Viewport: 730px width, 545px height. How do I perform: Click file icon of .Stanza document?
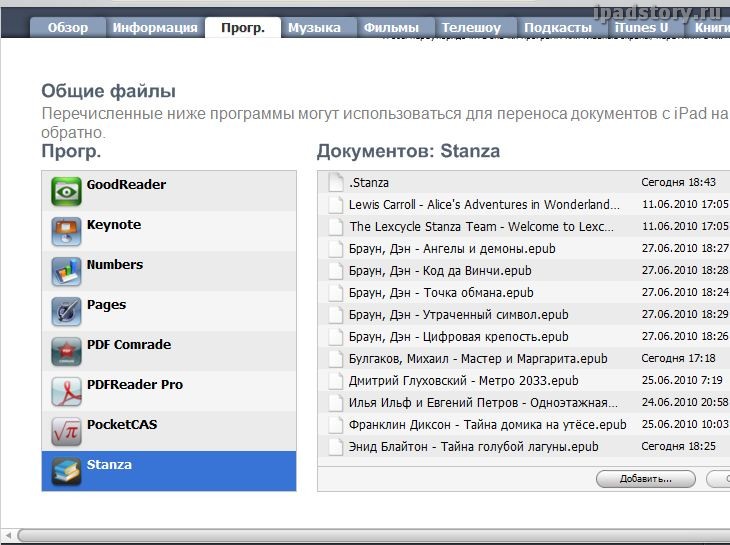[336, 182]
